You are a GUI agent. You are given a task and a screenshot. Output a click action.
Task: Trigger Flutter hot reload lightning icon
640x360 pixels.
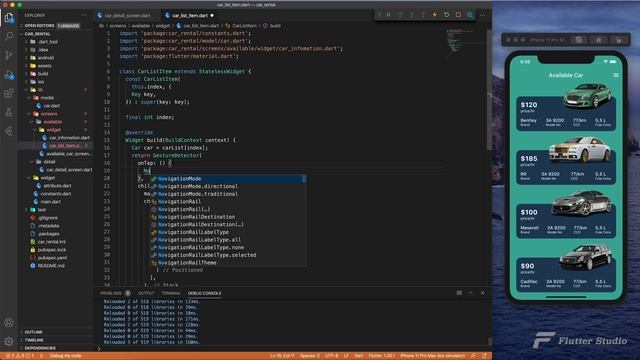point(435,15)
